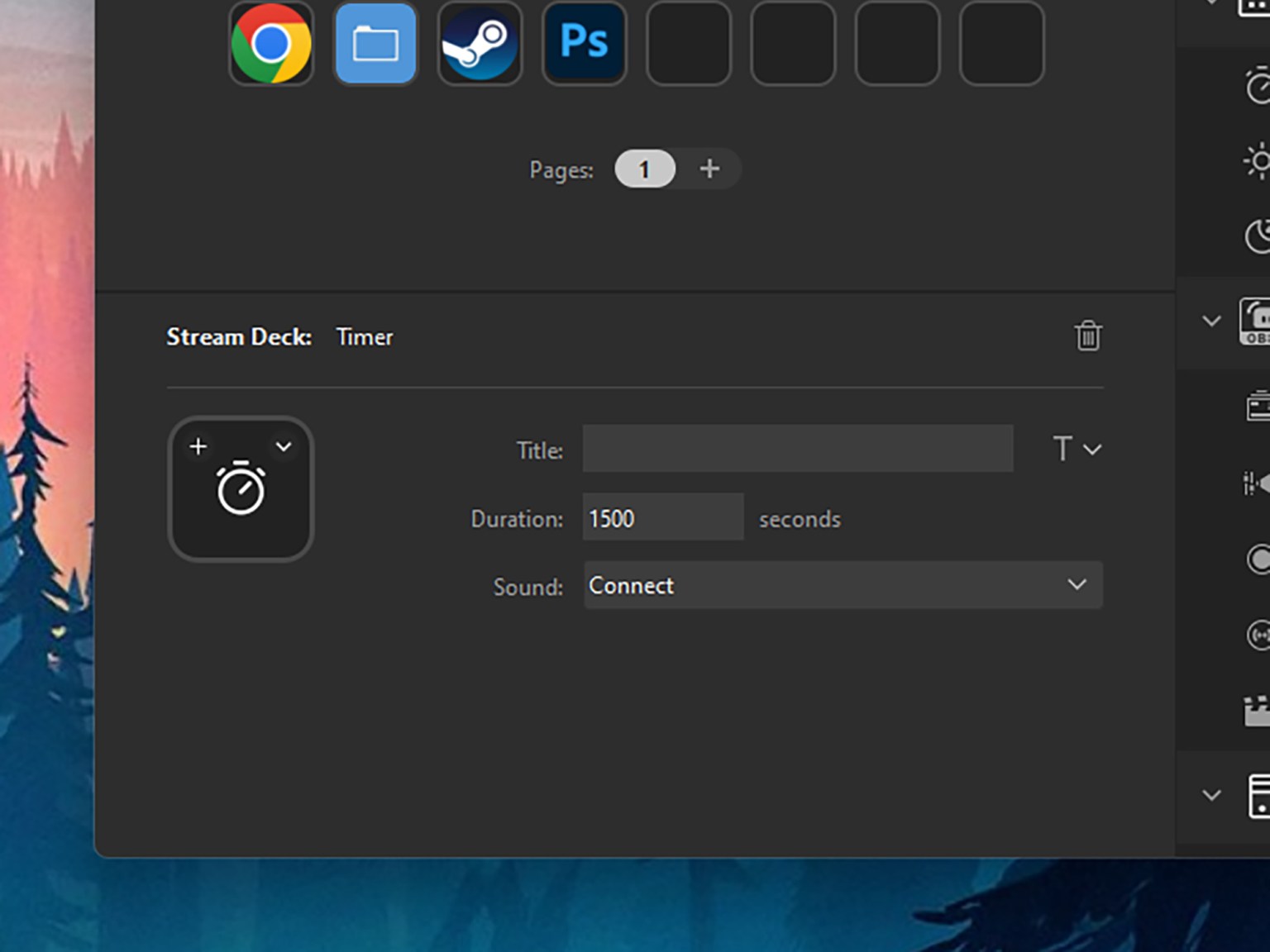Open the chevron dropdown on the timer key

point(283,446)
